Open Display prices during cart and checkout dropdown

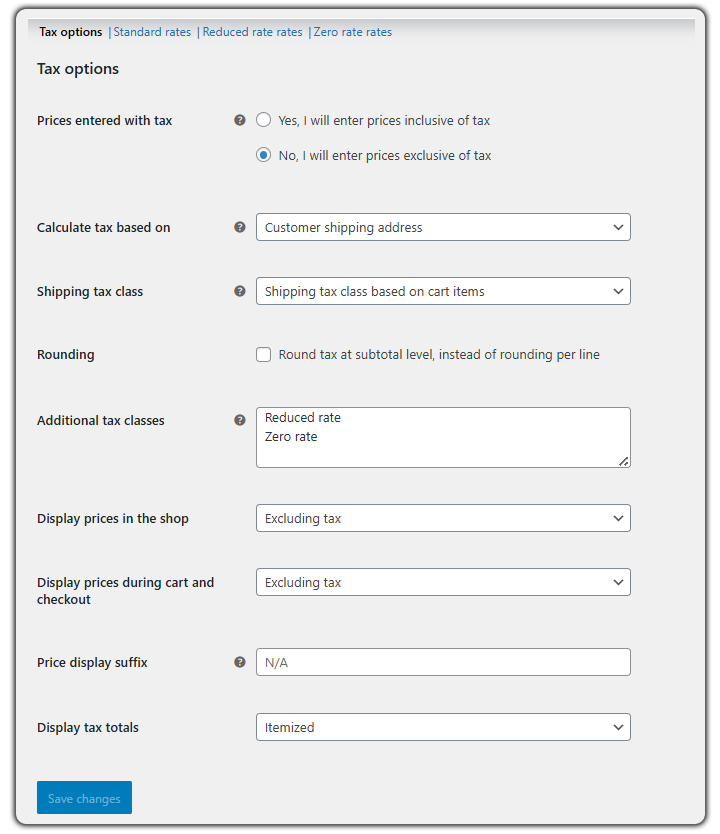tap(443, 582)
